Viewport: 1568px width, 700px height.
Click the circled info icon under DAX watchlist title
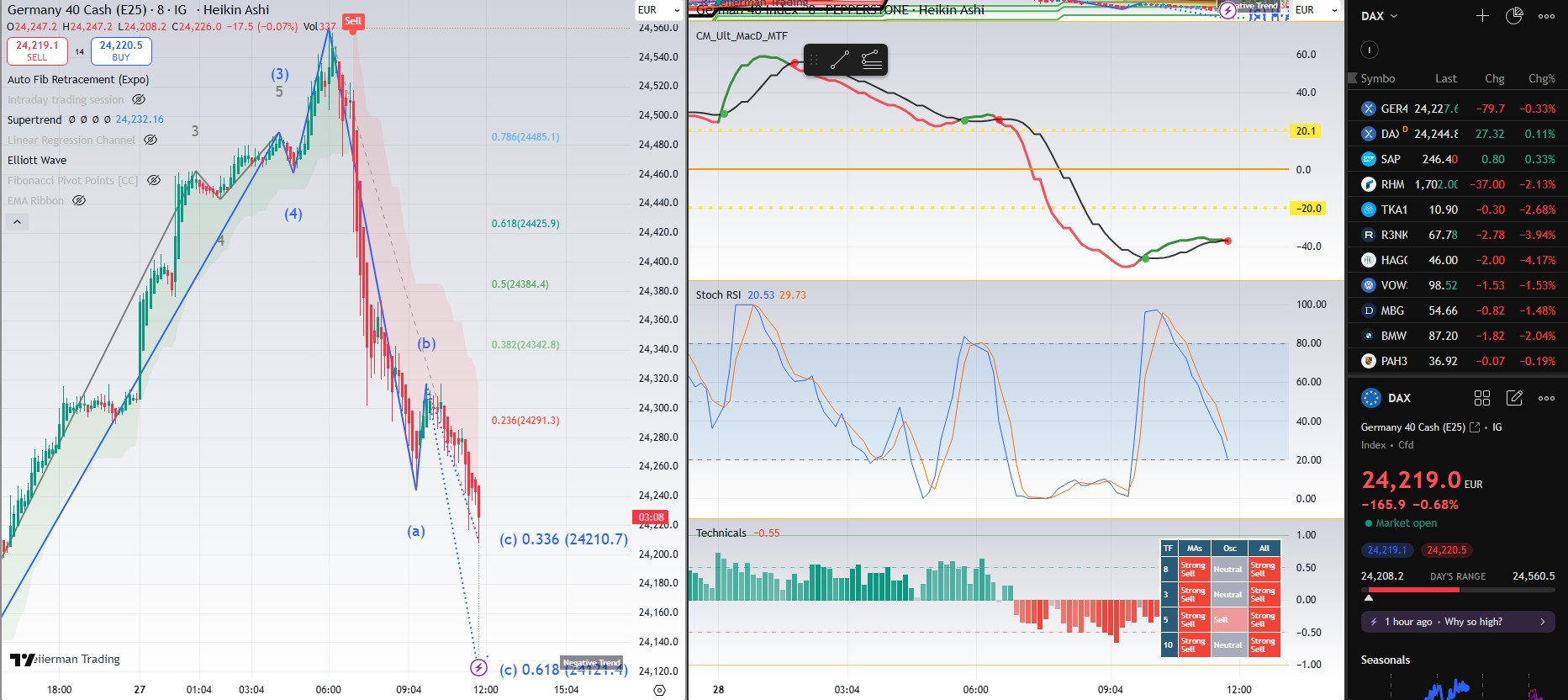(x=1369, y=50)
